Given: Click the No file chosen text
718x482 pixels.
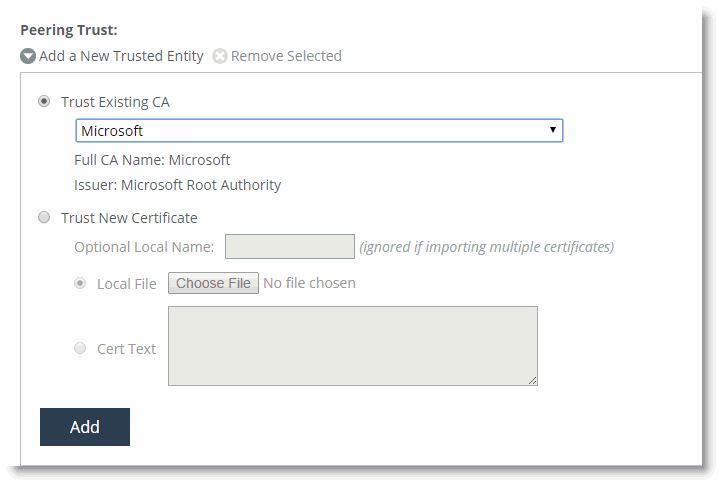Looking at the screenshot, I should point(310,283).
